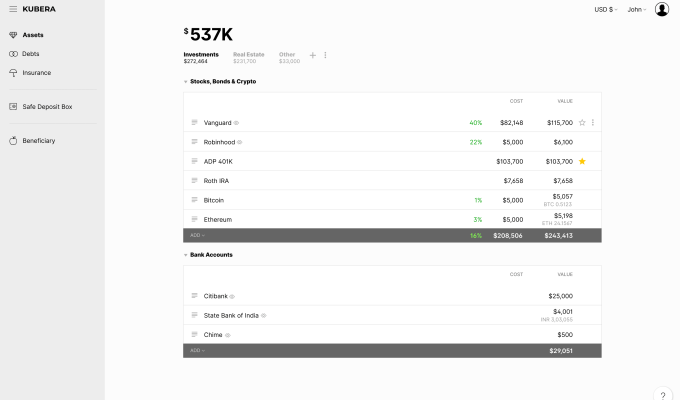680x400 pixels.
Task: Click the Bitcoin row handle icon
Action: pos(194,200)
